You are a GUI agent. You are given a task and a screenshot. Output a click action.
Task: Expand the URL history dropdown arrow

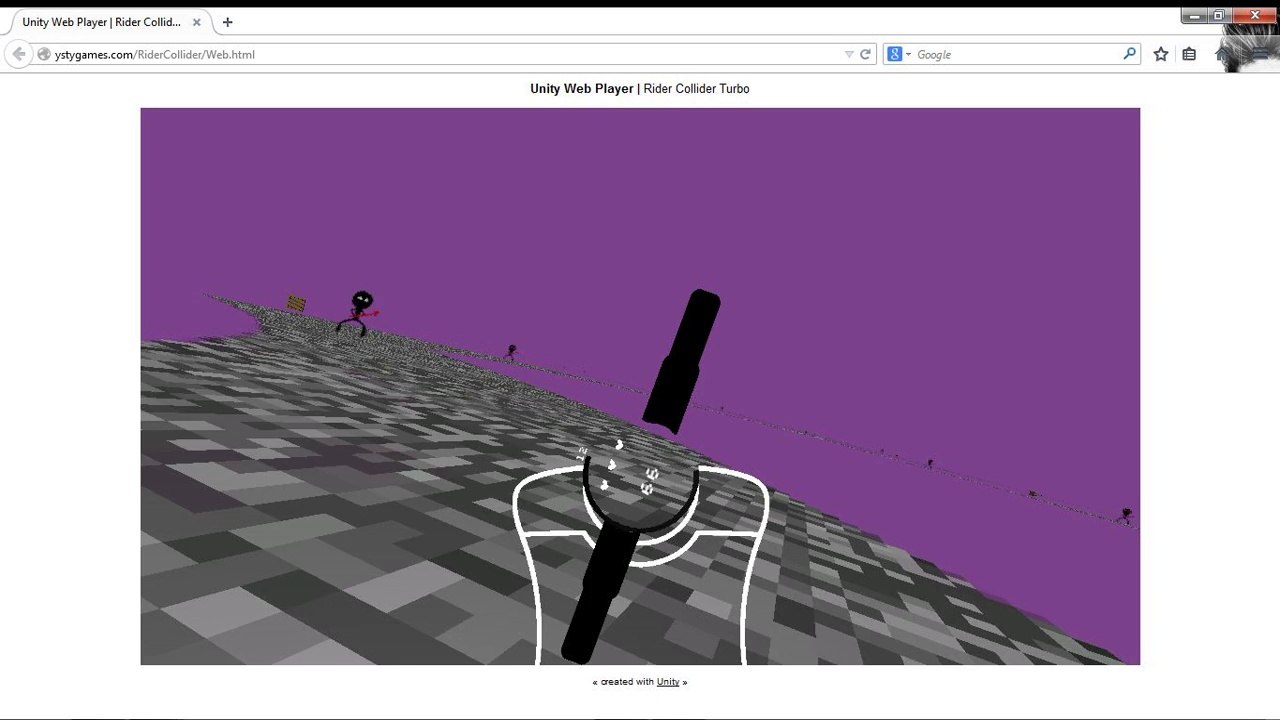(x=849, y=54)
